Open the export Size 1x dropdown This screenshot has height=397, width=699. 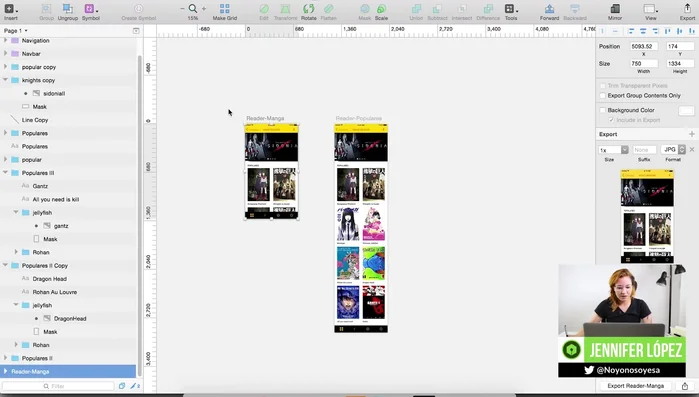click(613, 150)
